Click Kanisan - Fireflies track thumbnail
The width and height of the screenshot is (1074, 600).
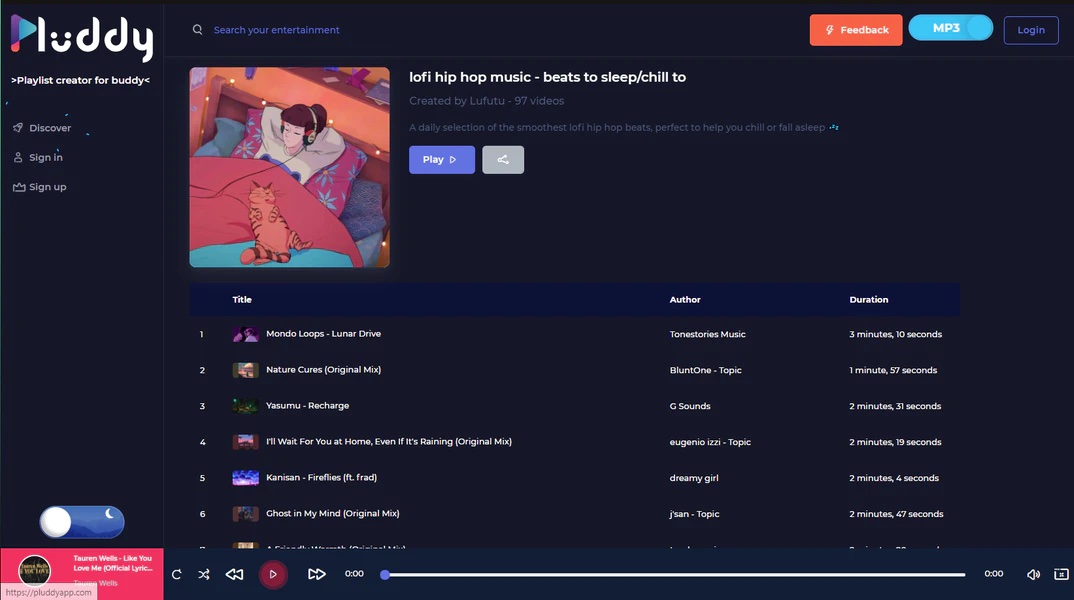[x=245, y=477]
